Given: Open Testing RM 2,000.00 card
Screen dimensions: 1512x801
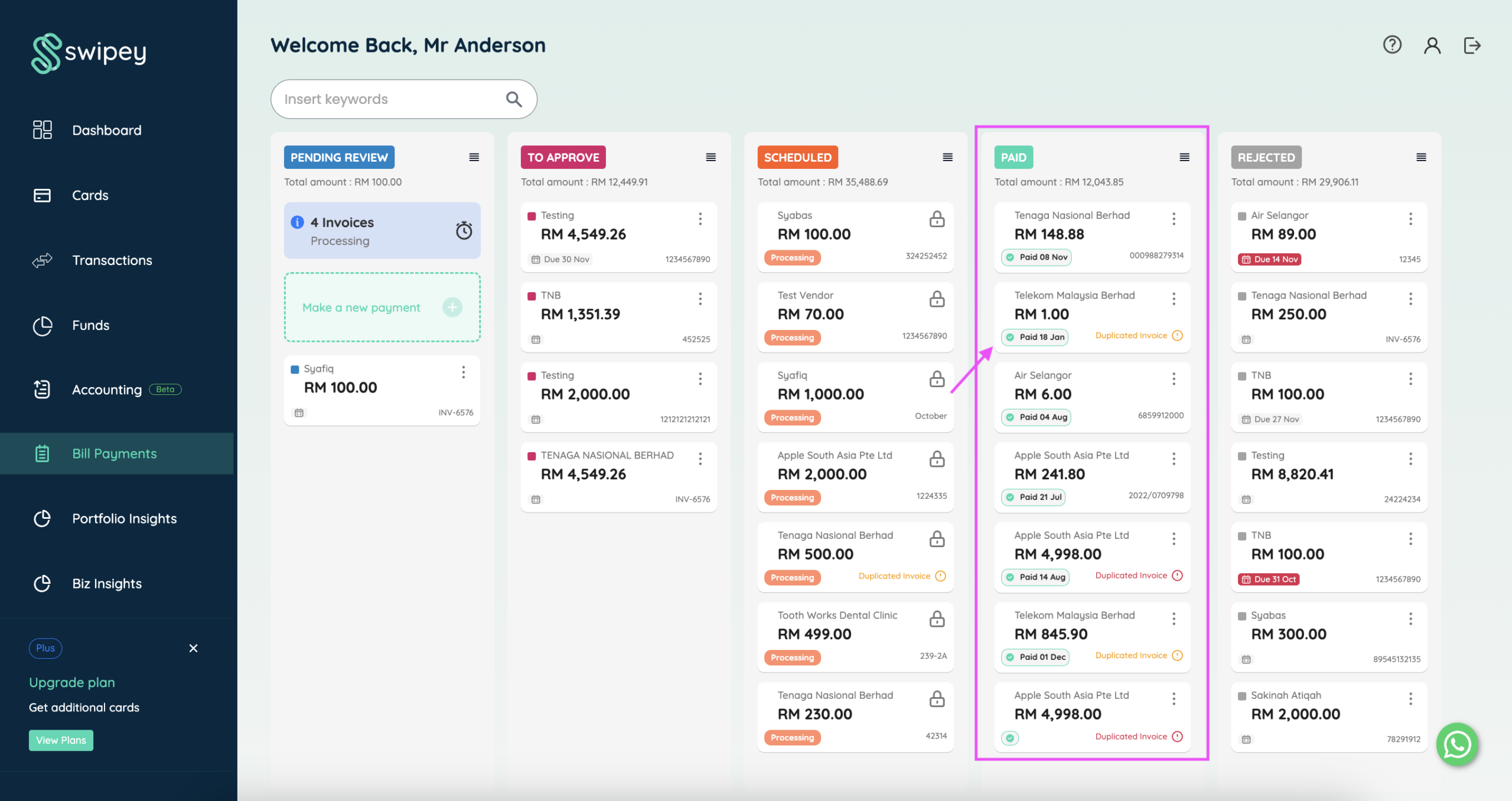Looking at the screenshot, I should click(x=618, y=397).
